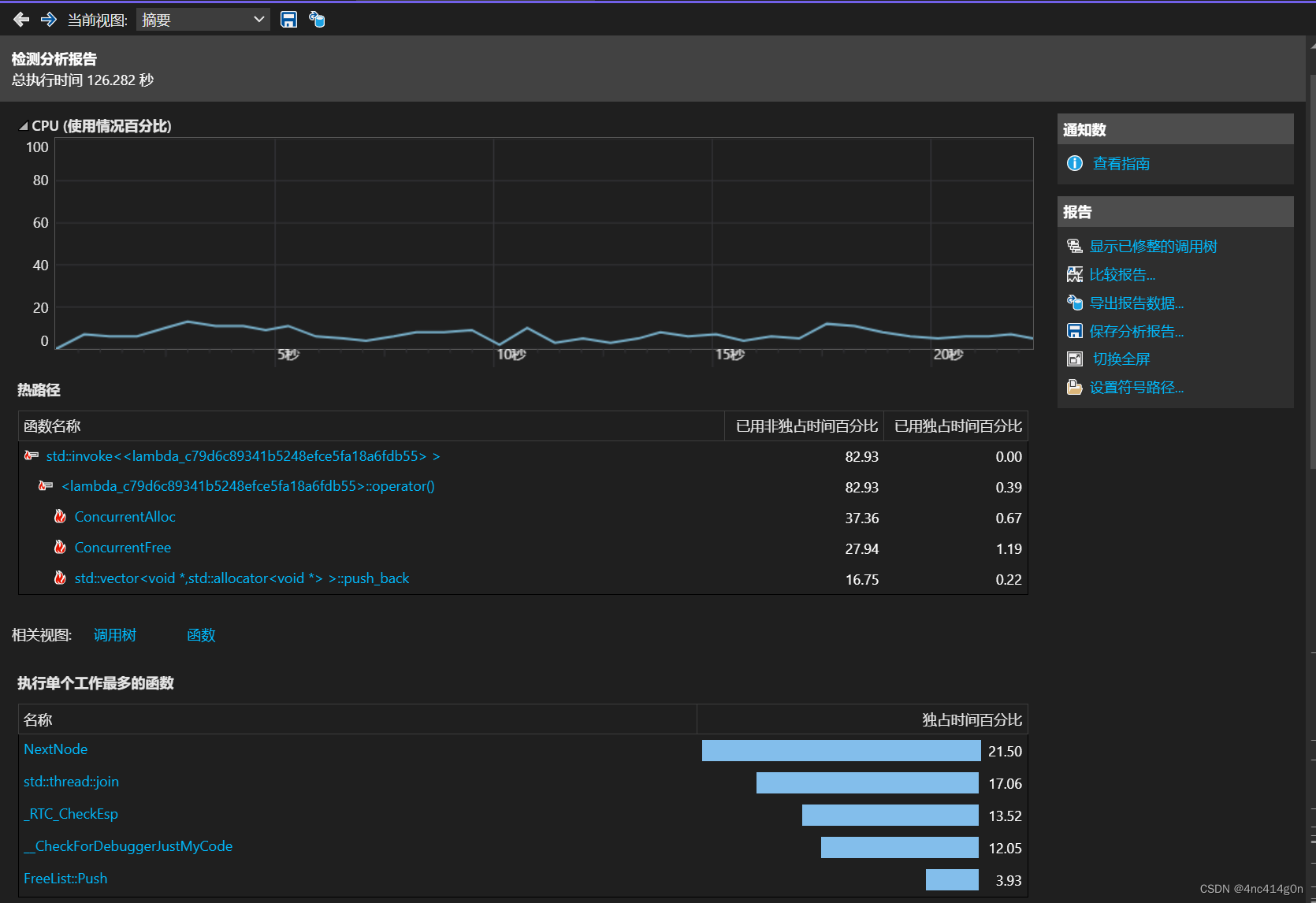The image size is (1316, 903).
Task: Click the 通知数 panel header
Action: (x=1175, y=129)
